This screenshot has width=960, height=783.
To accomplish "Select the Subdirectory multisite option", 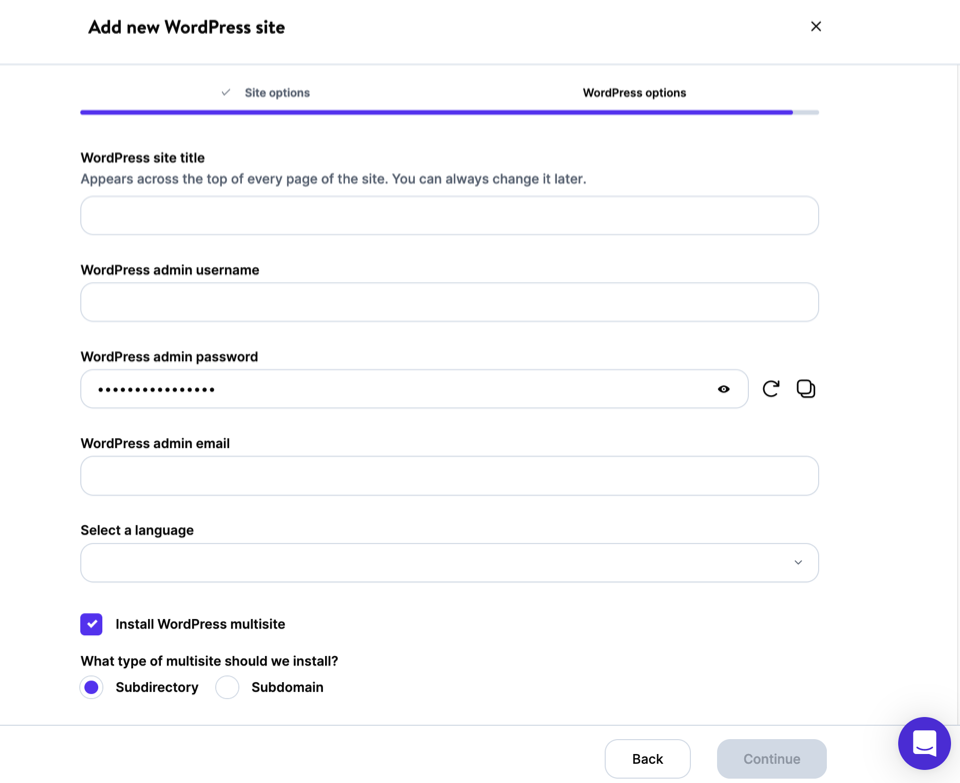I will click(91, 687).
